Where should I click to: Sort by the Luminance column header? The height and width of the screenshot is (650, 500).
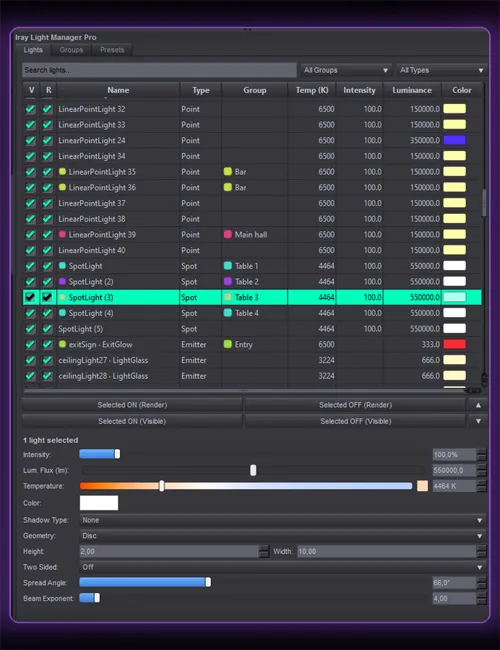pyautogui.click(x=412, y=90)
